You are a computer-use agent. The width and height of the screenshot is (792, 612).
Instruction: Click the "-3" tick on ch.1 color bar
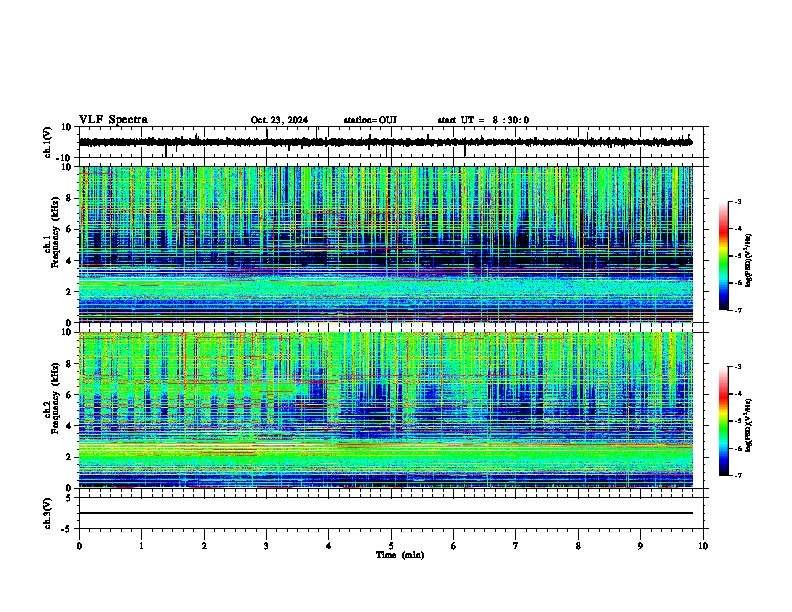(737, 202)
